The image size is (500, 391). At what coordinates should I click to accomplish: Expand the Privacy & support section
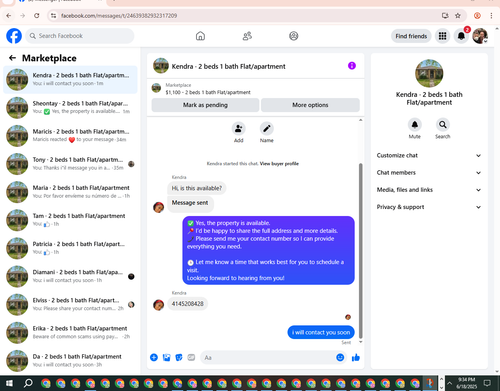[x=429, y=207]
